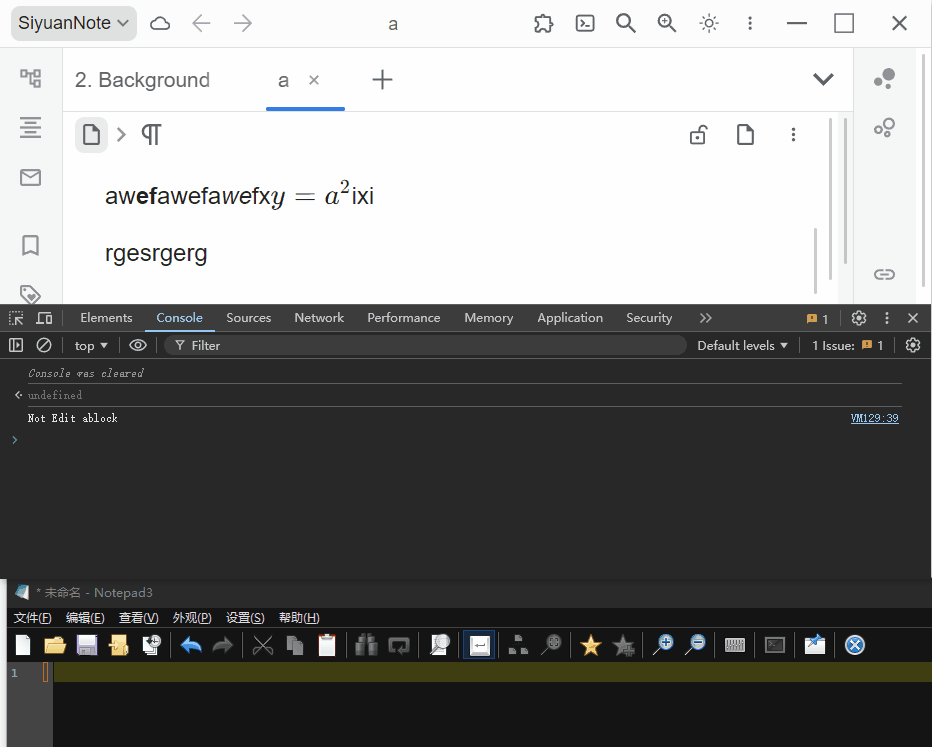
Task: Select the outline panel icon in left sidebar
Action: click(x=30, y=128)
